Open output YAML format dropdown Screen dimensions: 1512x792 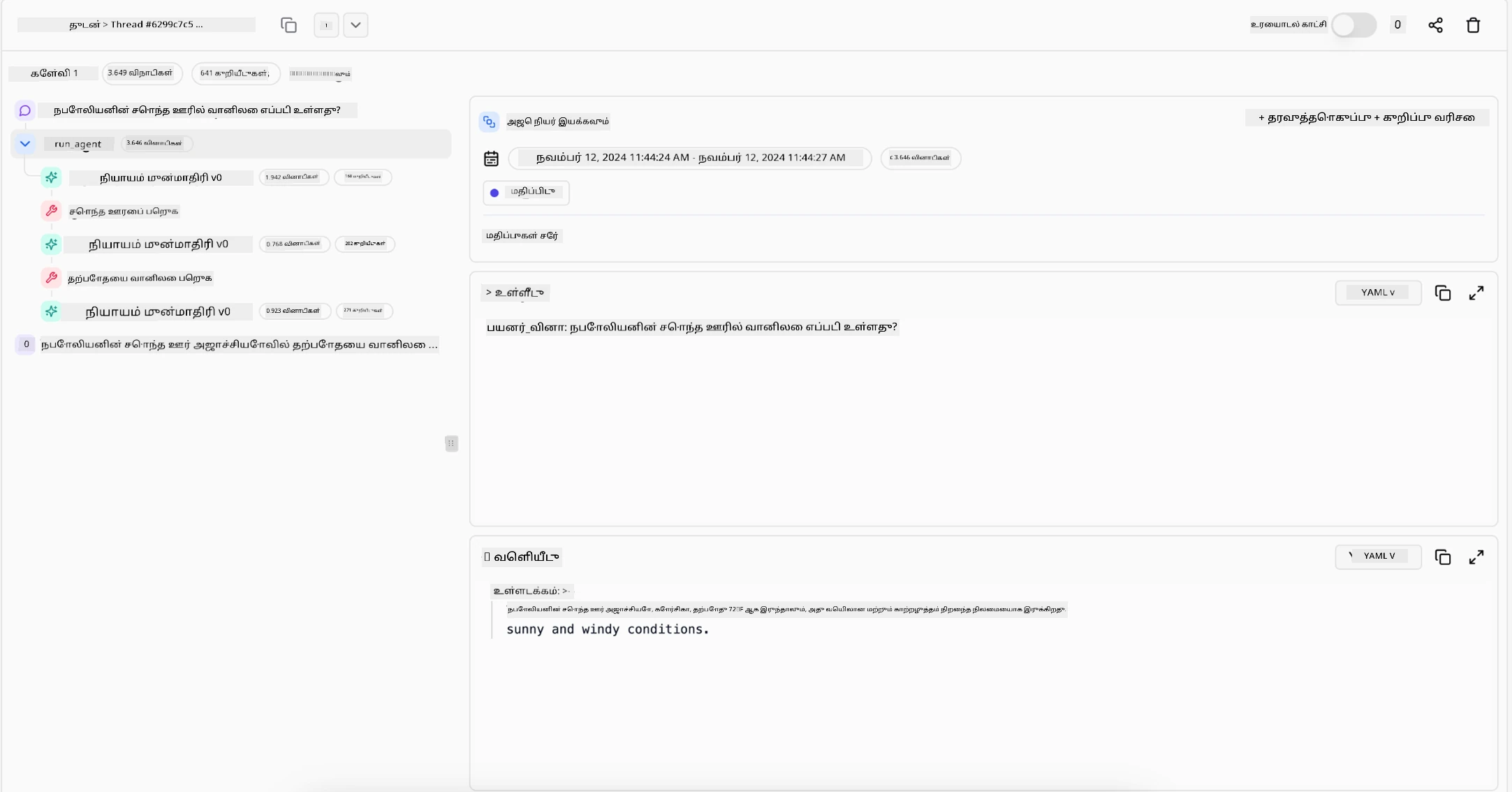1377,557
